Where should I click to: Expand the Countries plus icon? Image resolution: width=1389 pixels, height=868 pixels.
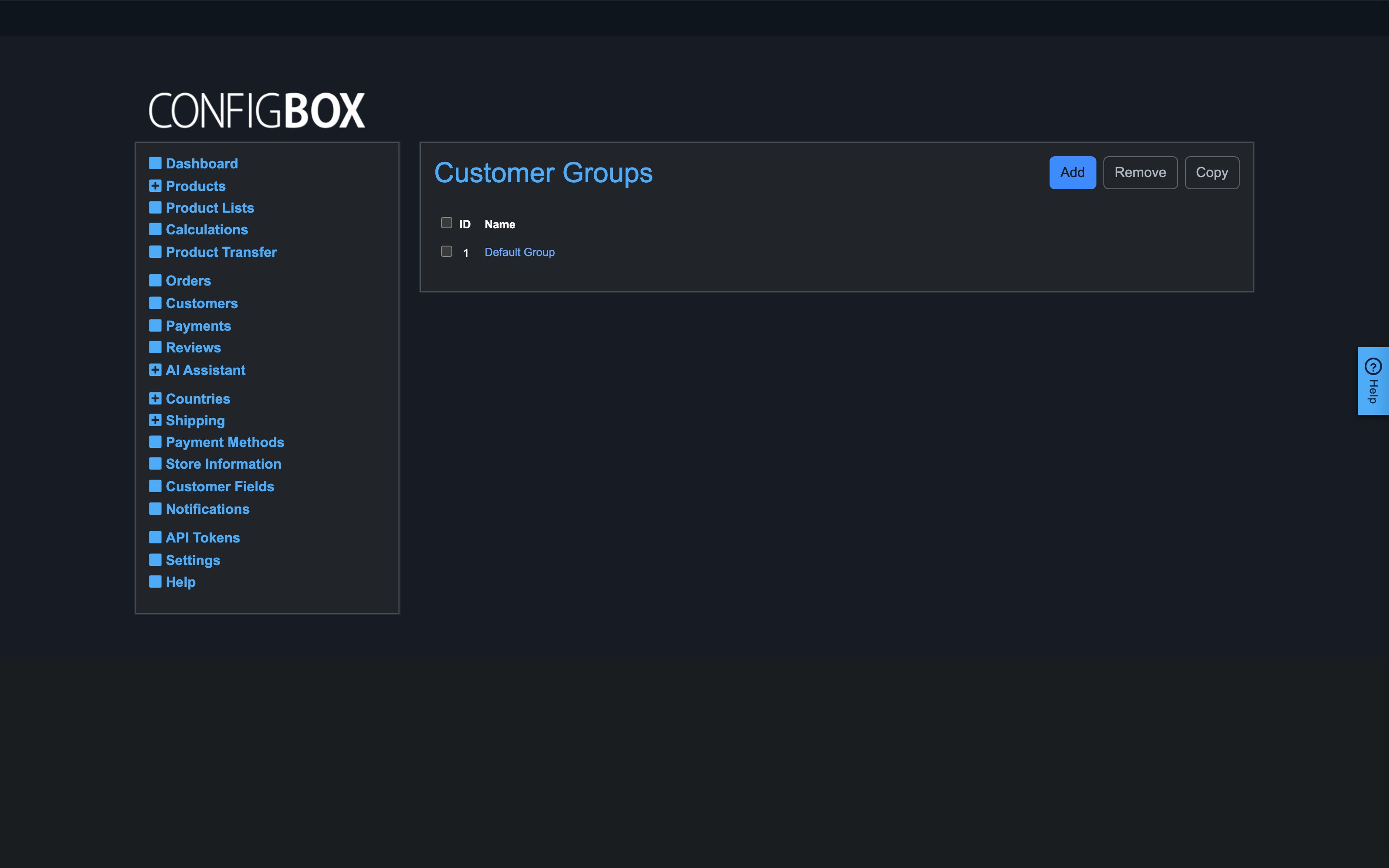tap(155, 398)
